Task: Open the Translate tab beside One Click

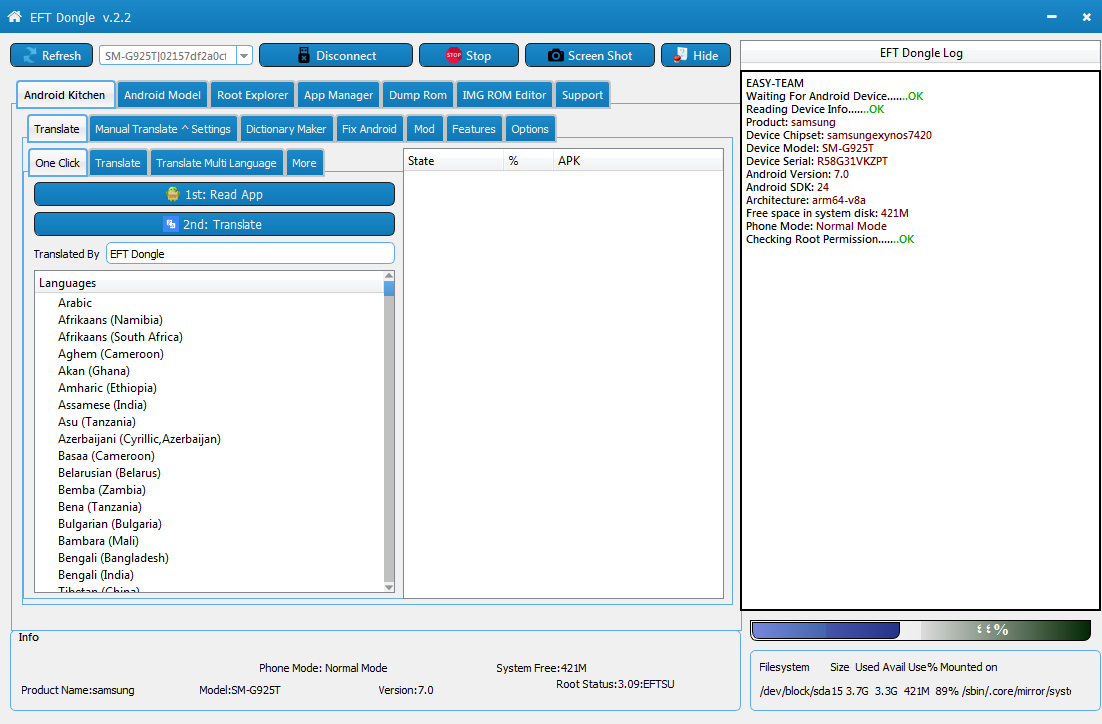Action: pos(118,162)
